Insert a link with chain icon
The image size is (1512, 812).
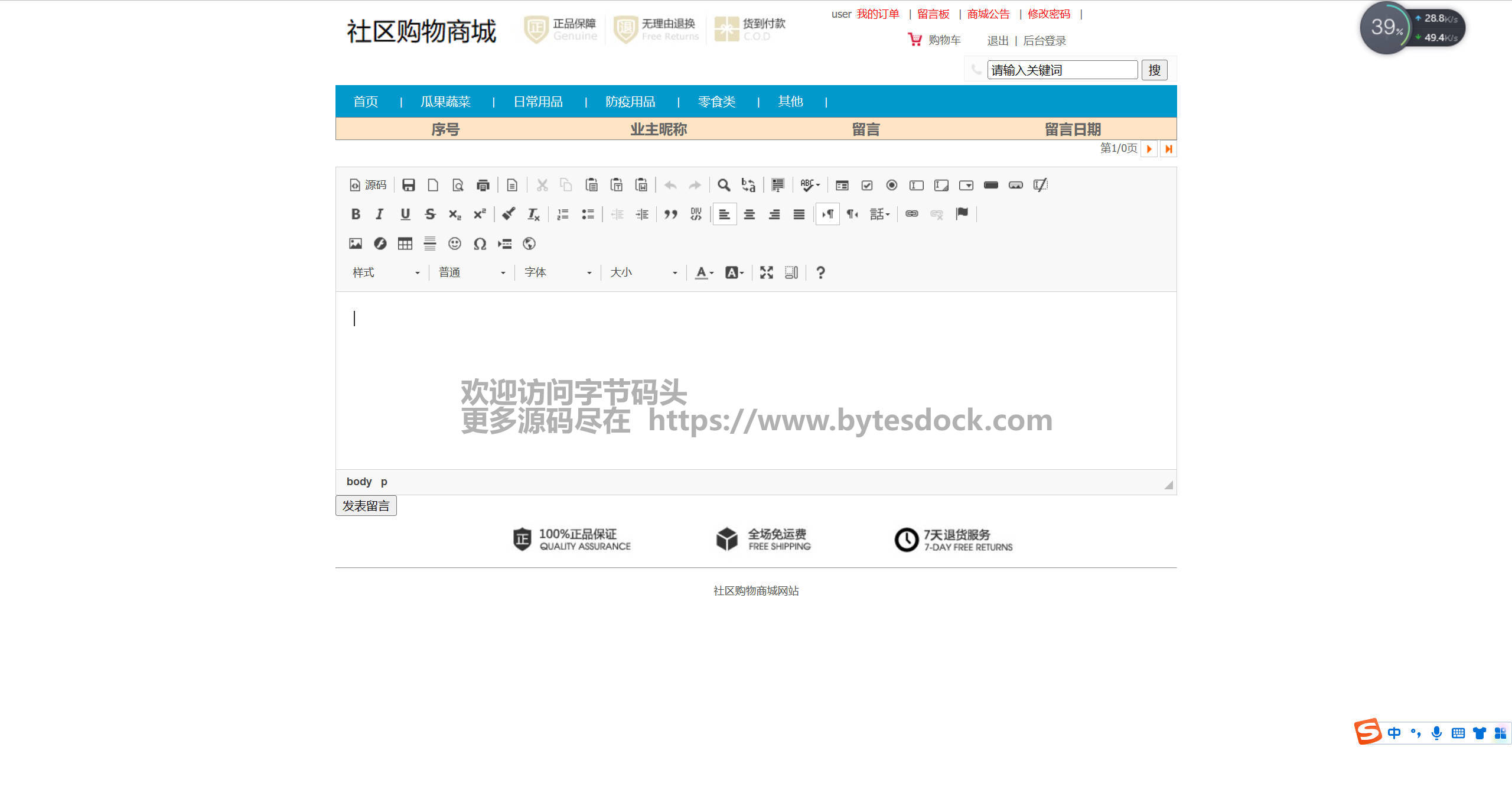click(x=911, y=214)
